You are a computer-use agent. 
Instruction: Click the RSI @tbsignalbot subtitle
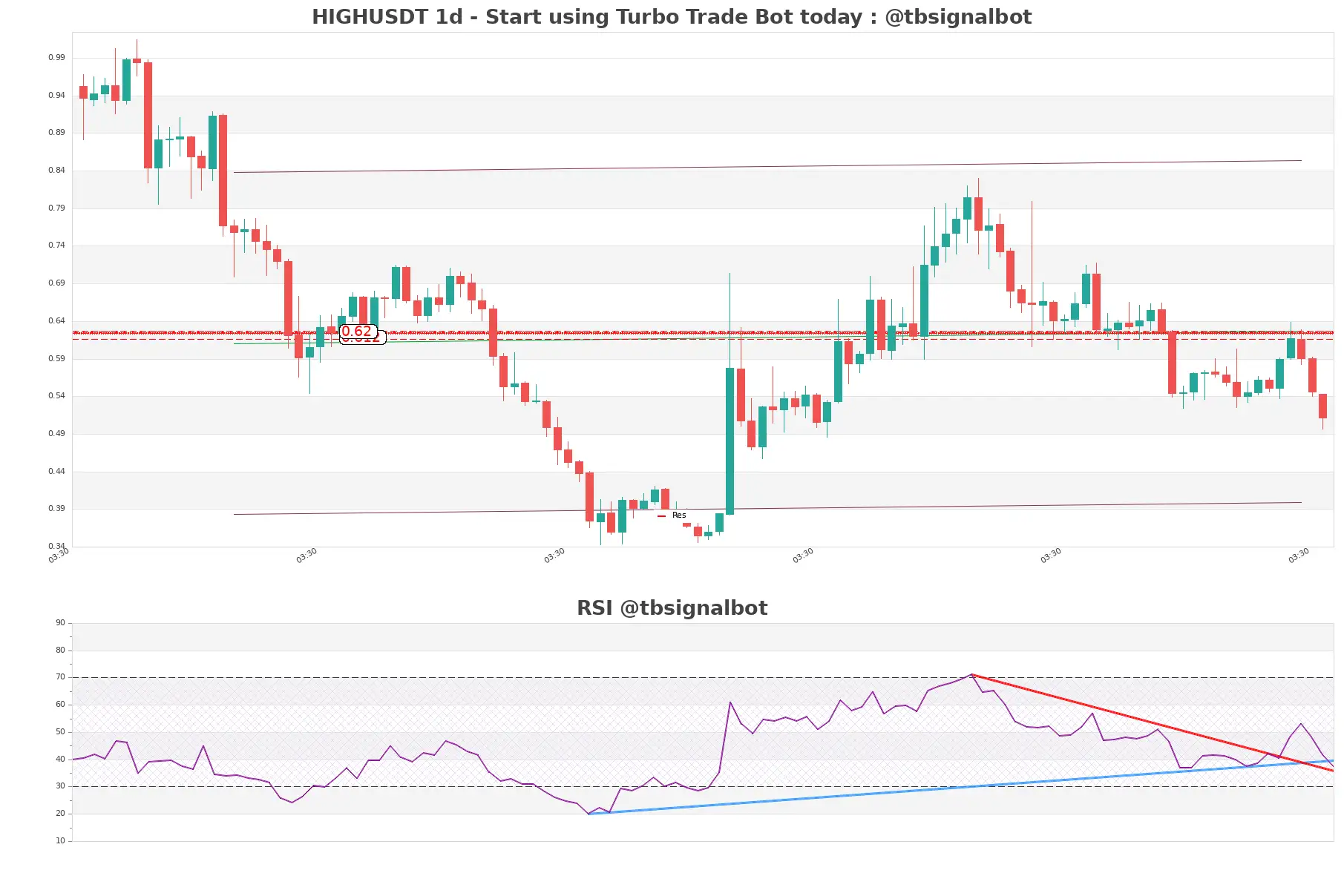point(672,607)
